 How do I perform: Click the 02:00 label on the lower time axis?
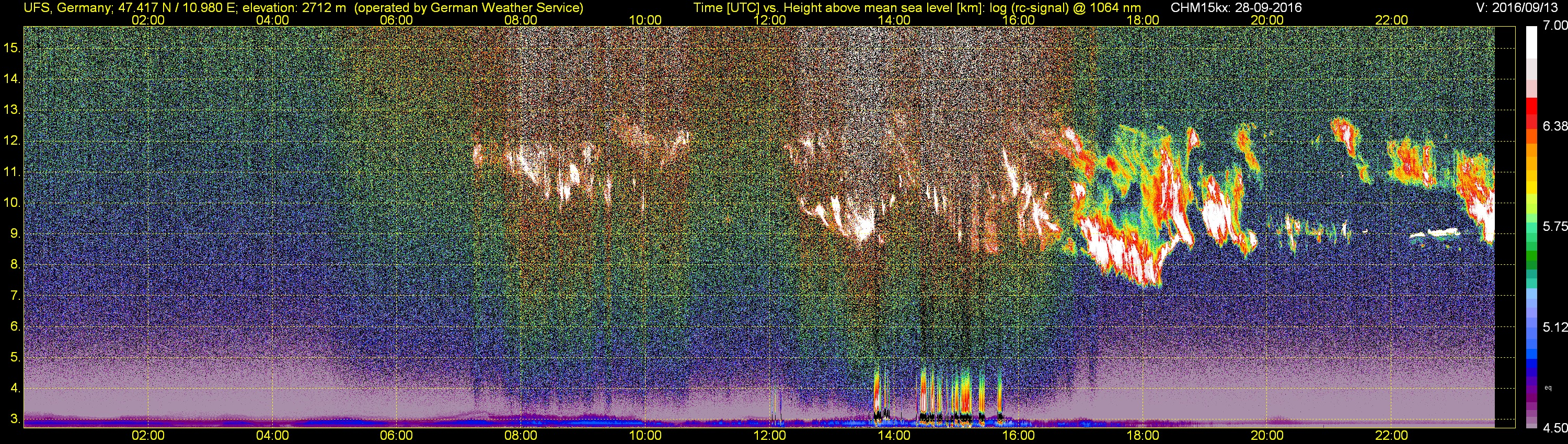[x=148, y=436]
